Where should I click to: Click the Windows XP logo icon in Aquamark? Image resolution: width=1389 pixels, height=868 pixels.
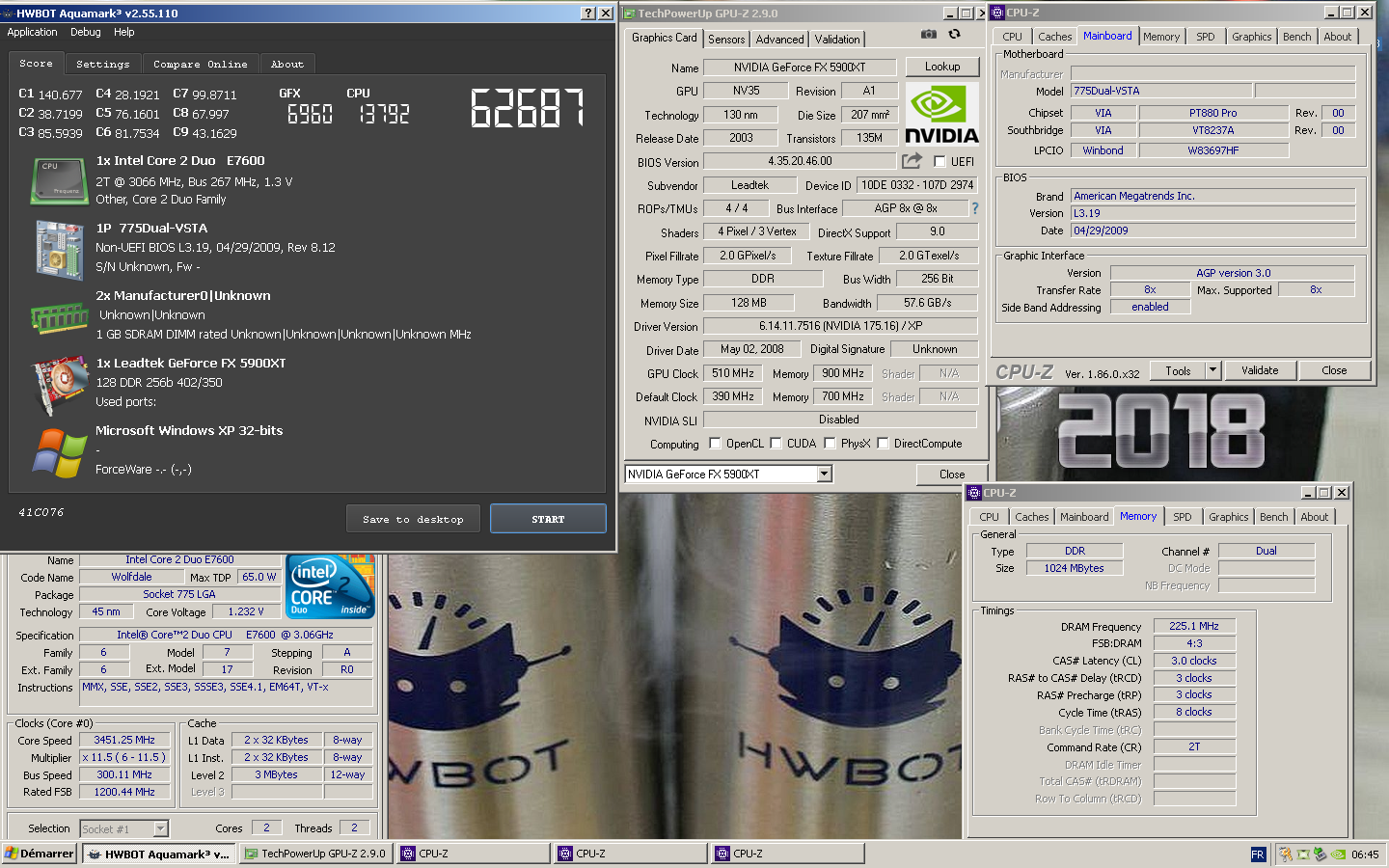point(60,453)
